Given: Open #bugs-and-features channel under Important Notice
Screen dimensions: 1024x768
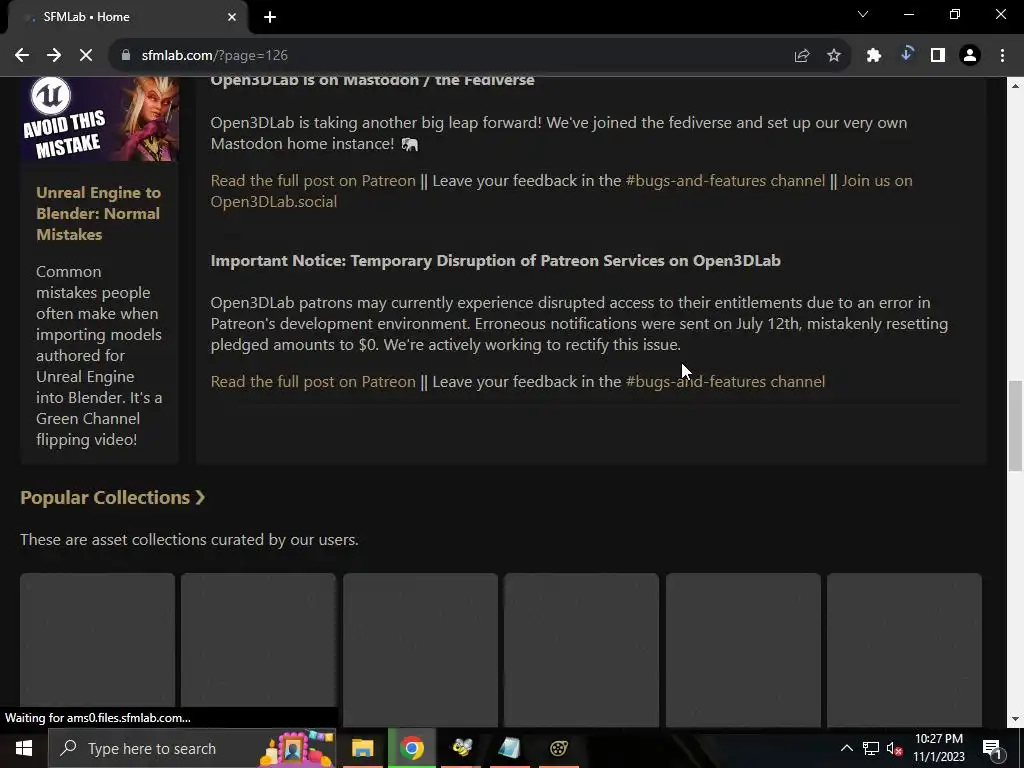Looking at the screenshot, I should pyautogui.click(x=725, y=382).
